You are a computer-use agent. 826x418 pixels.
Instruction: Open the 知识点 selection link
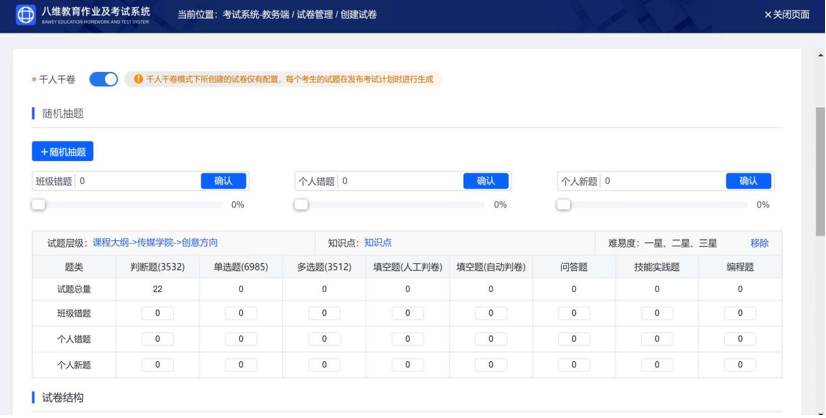378,243
